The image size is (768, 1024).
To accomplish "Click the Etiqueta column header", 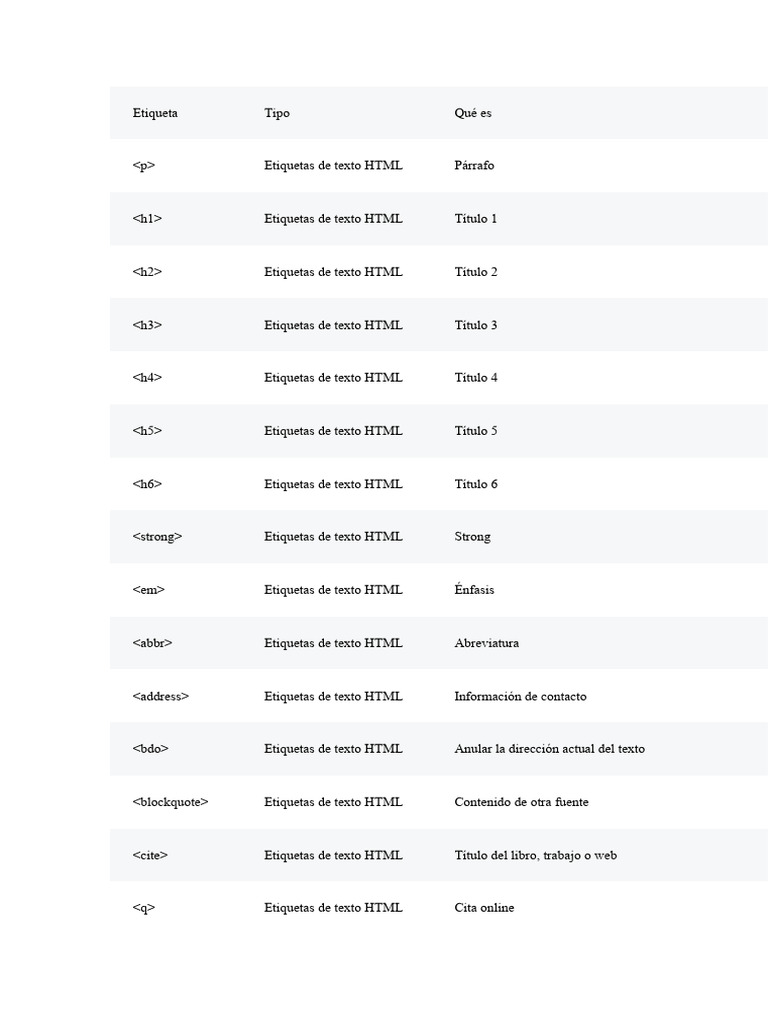I will [x=155, y=113].
